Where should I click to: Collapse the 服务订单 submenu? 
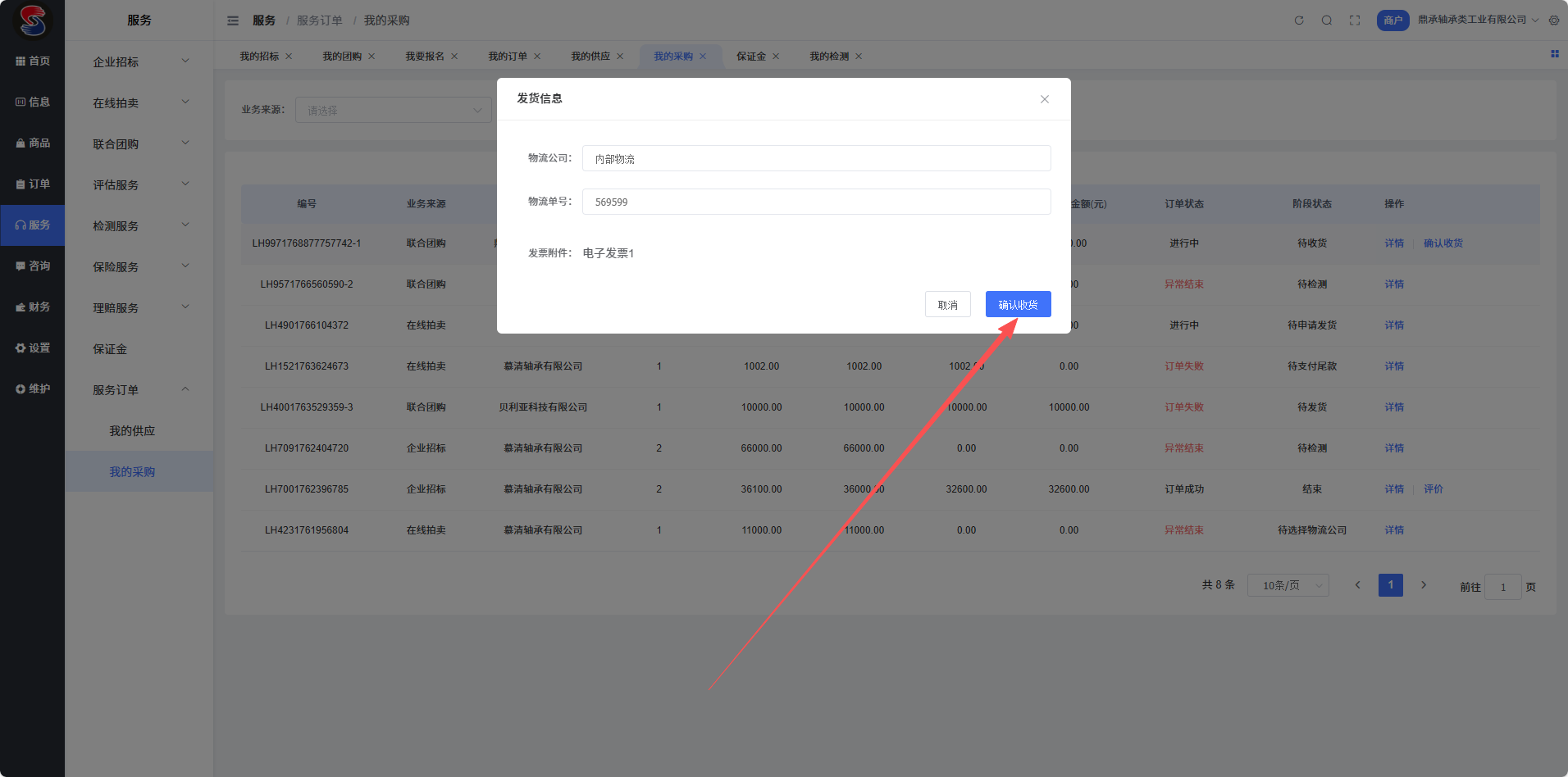coord(139,390)
